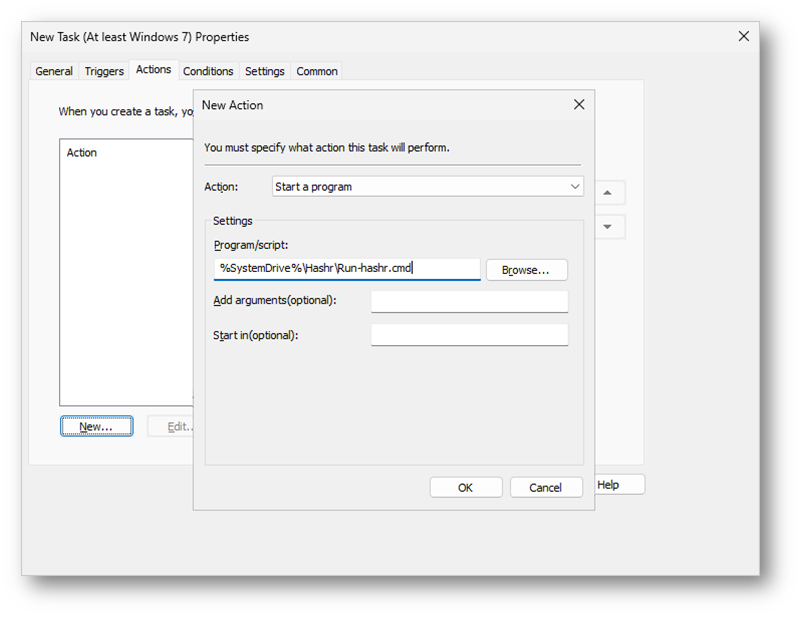Click the move action up arrow button
Image resolution: width=802 pixels, height=618 pixels.
coord(609,193)
